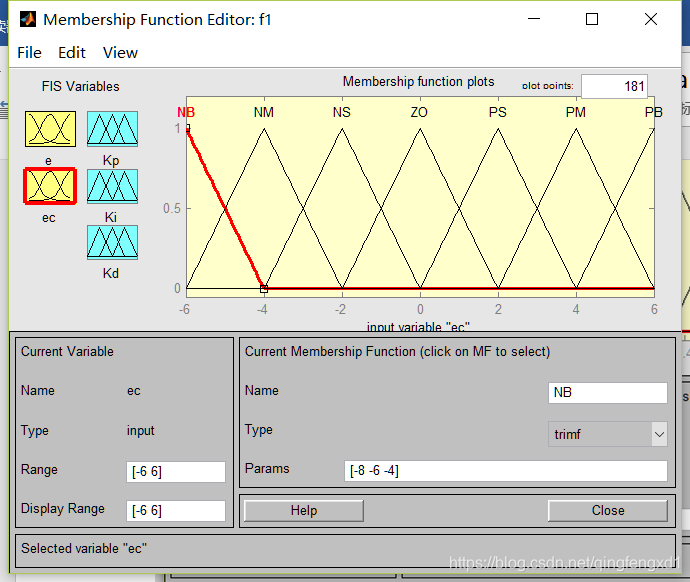Open the File menu

(x=29, y=53)
